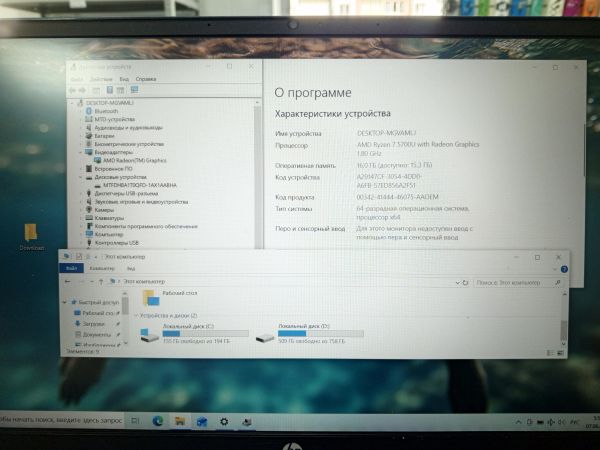
Task: Expand the Батареи category
Action: click(x=81, y=136)
